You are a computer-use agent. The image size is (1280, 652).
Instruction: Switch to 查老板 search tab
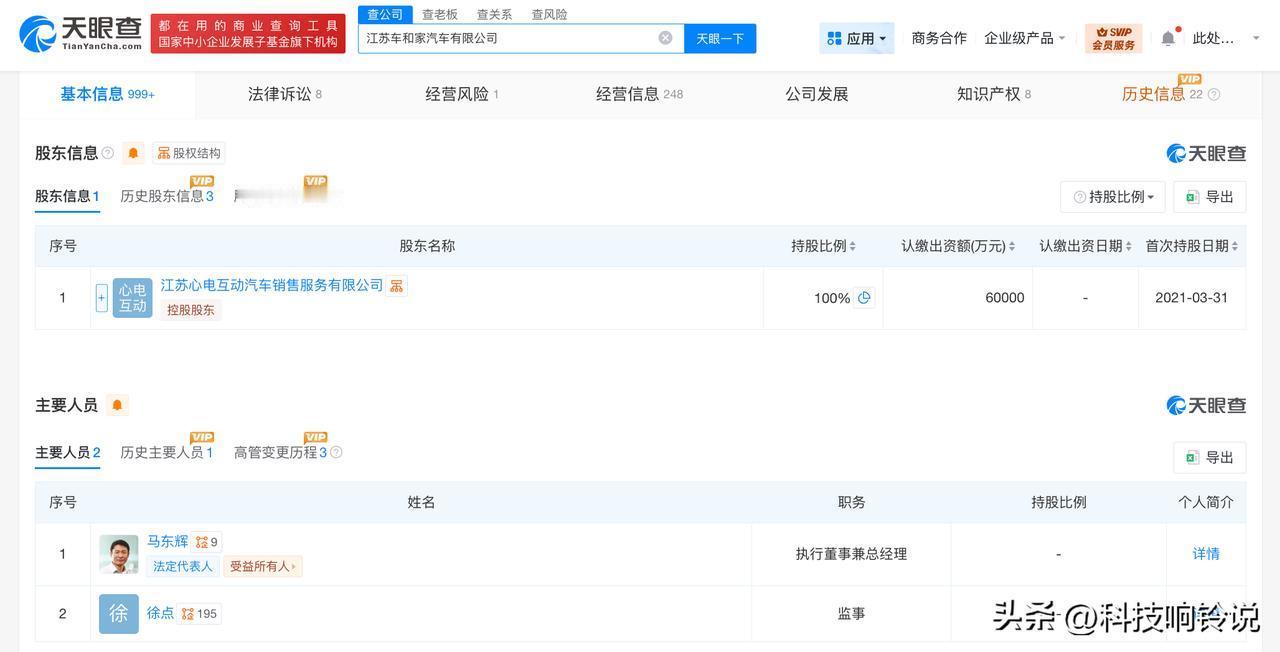click(440, 14)
